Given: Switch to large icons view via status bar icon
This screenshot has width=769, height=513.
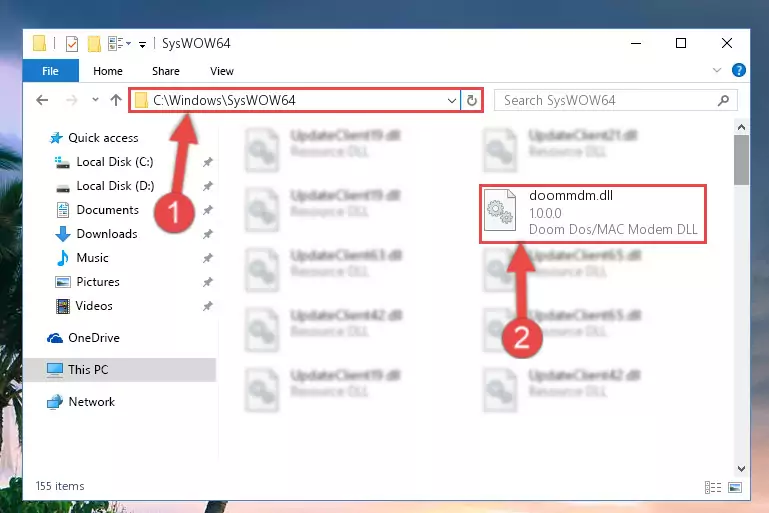Looking at the screenshot, I should 735,487.
